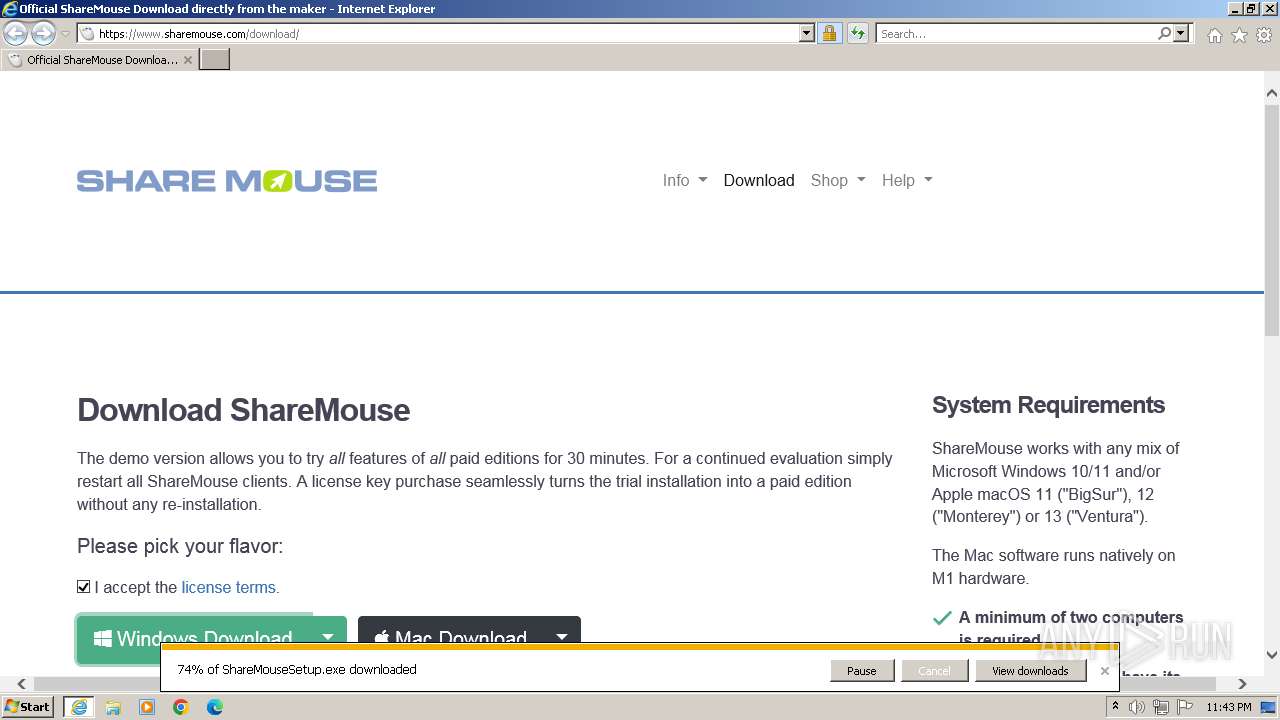Screen dimensions: 1280x720
Task: Open the Download menu item
Action: [759, 180]
